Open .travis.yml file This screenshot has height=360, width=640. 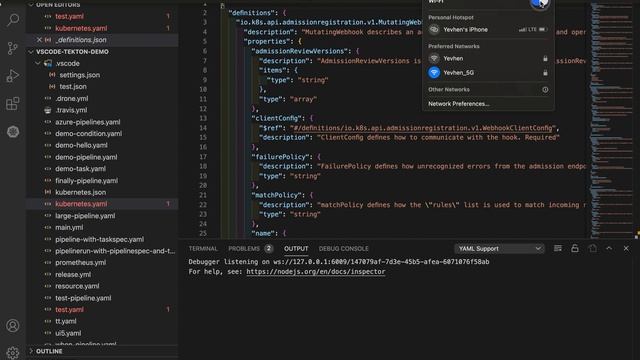pyautogui.click(x=102, y=110)
